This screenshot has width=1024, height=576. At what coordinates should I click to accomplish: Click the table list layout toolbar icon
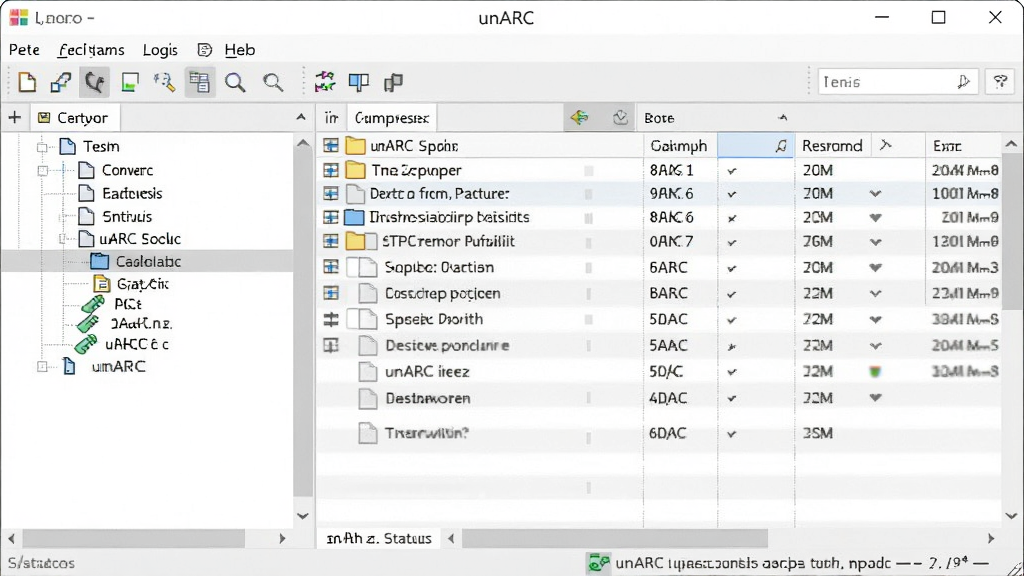(x=199, y=82)
